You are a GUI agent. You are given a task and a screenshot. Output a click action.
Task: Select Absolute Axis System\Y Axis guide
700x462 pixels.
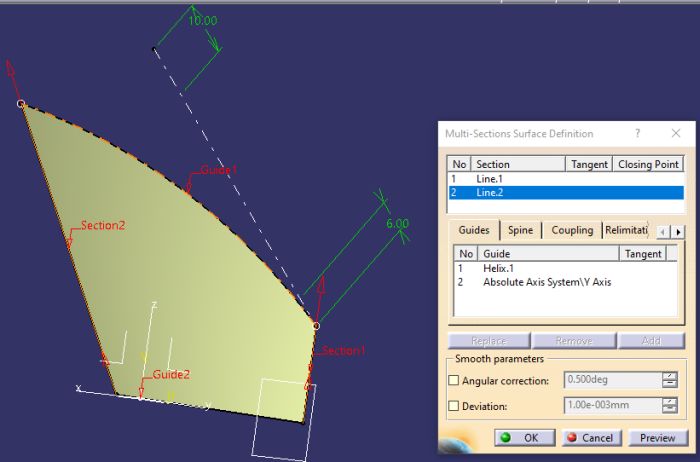[546, 282]
